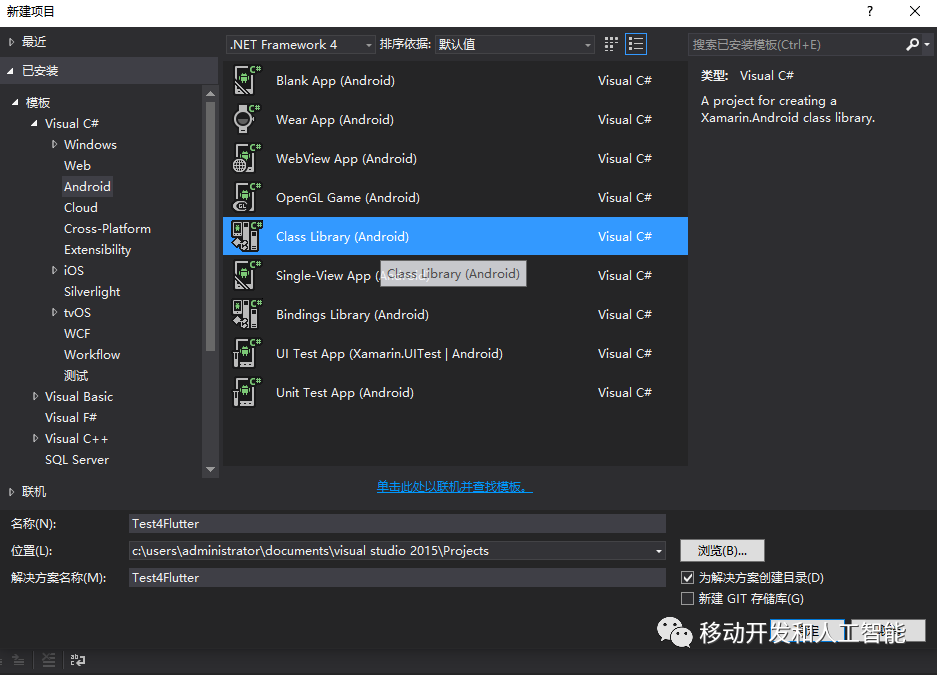This screenshot has height=675, width=937.
Task: Click the Bindings Library (Android) template icon
Action: tap(247, 314)
